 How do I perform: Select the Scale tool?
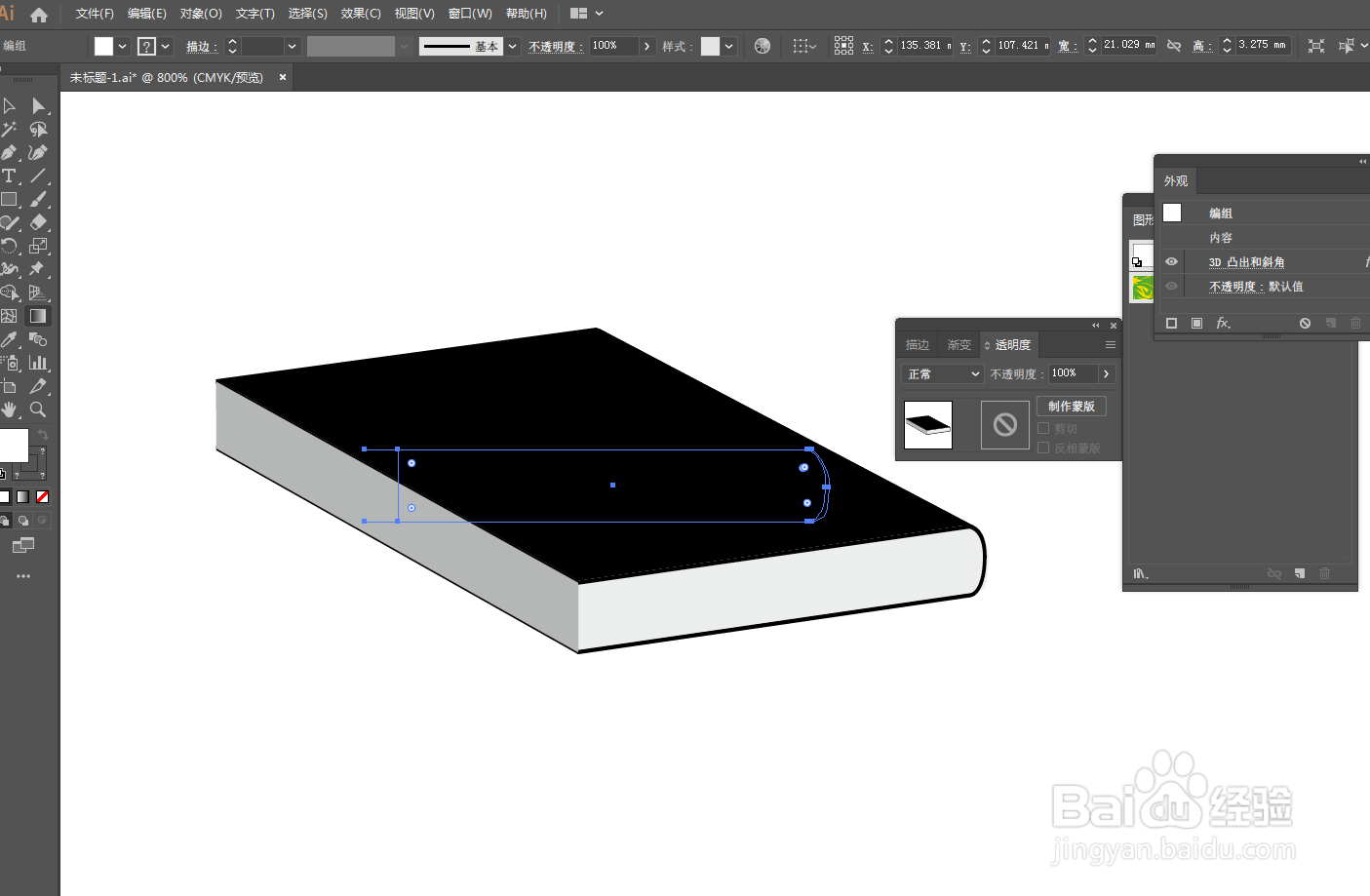(38, 246)
